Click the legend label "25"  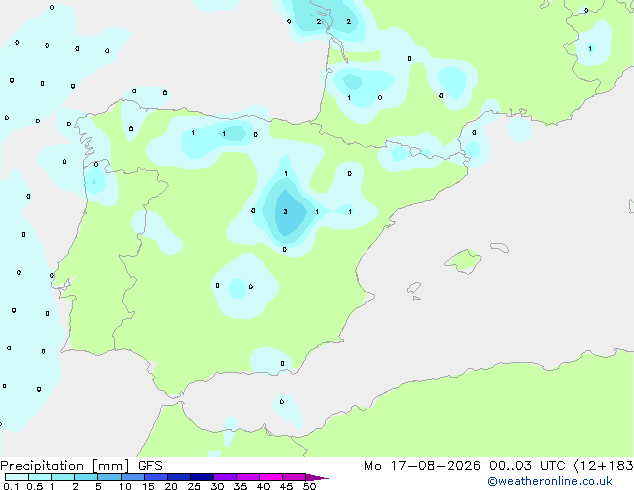point(194,486)
